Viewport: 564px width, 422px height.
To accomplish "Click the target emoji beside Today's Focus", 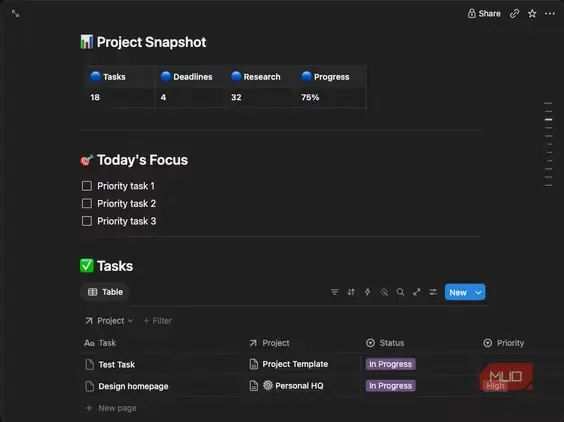I will [86, 160].
